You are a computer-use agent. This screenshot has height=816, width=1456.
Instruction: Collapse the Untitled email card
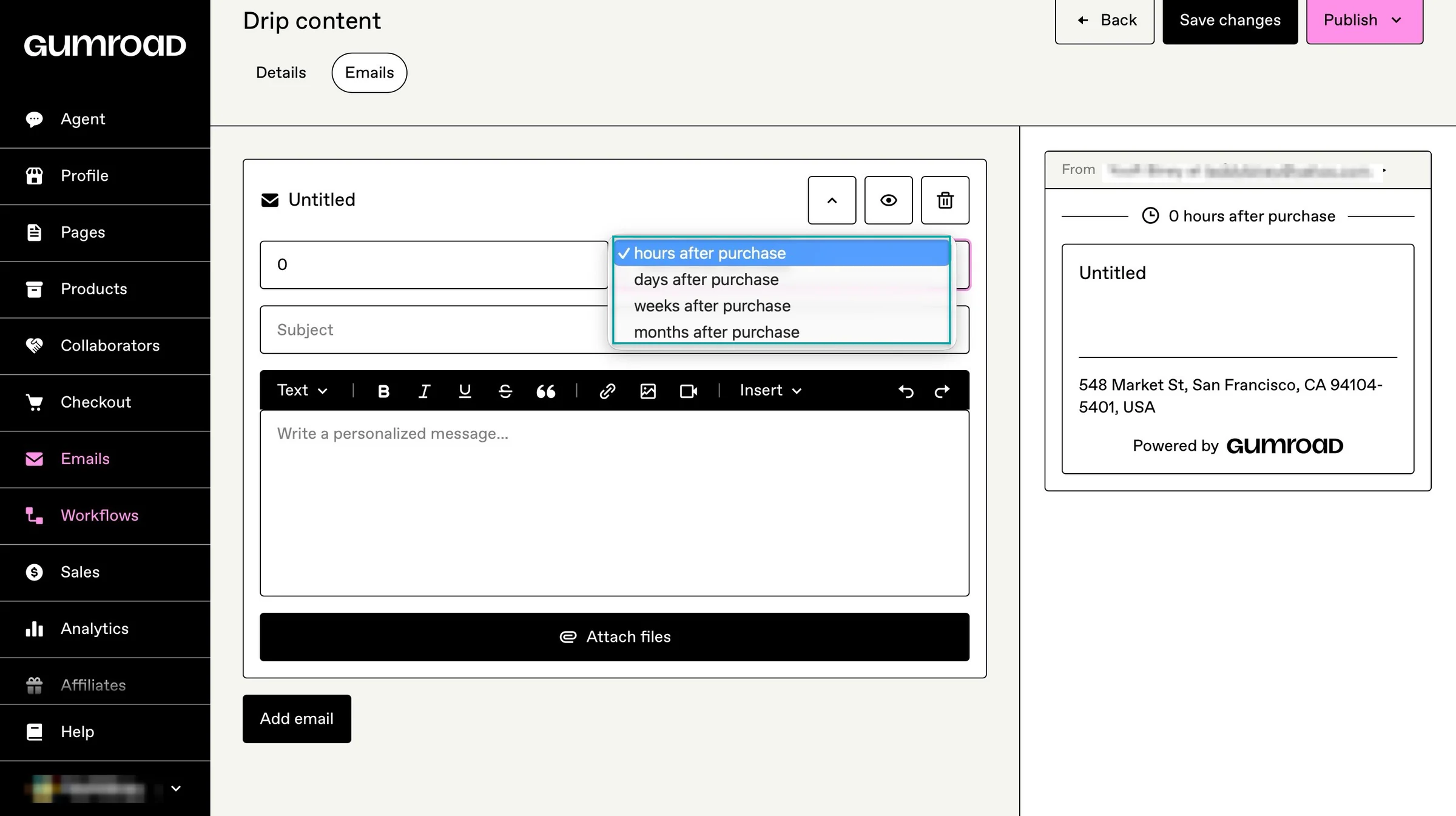pyautogui.click(x=832, y=200)
